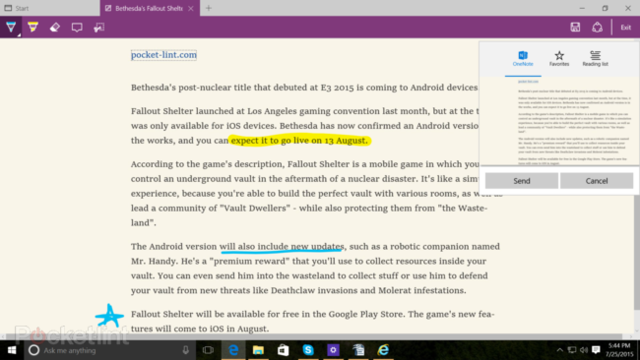Open Task View from taskbar

[208, 350]
